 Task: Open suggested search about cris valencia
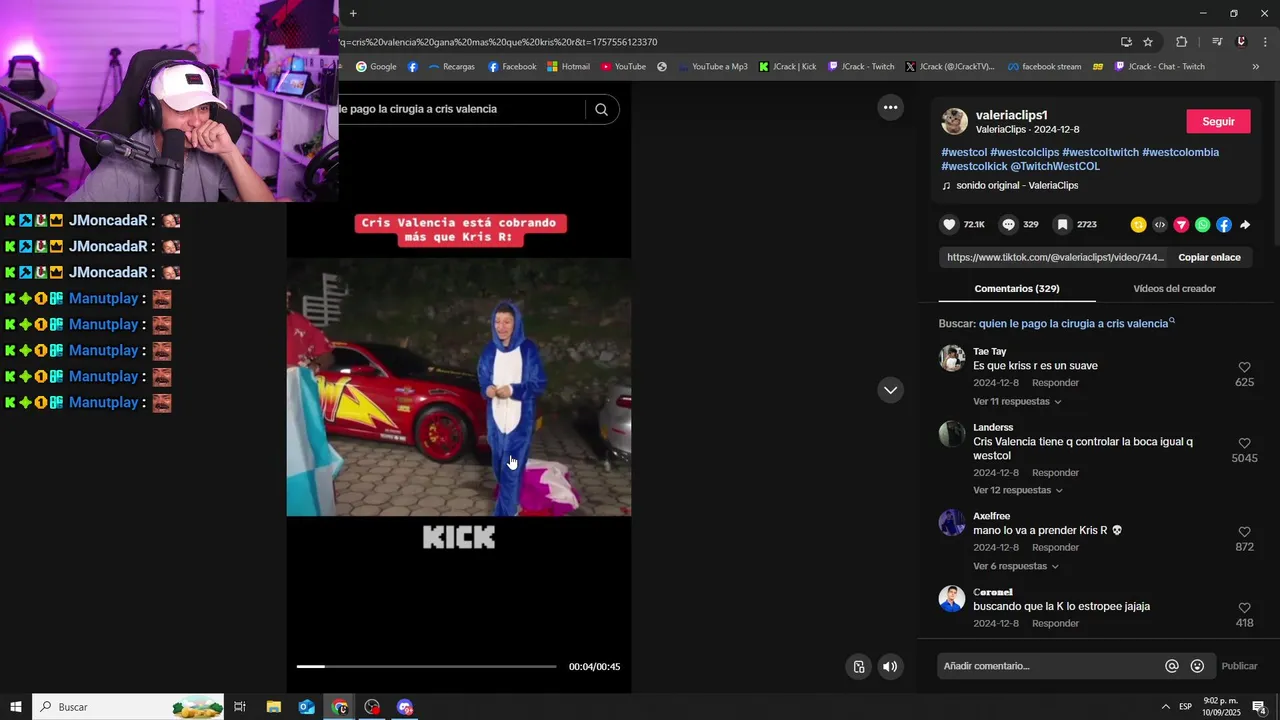[1074, 324]
